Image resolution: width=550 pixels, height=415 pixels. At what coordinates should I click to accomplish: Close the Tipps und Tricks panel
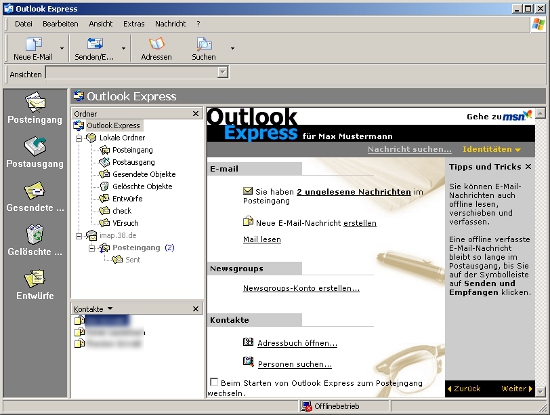[528, 167]
